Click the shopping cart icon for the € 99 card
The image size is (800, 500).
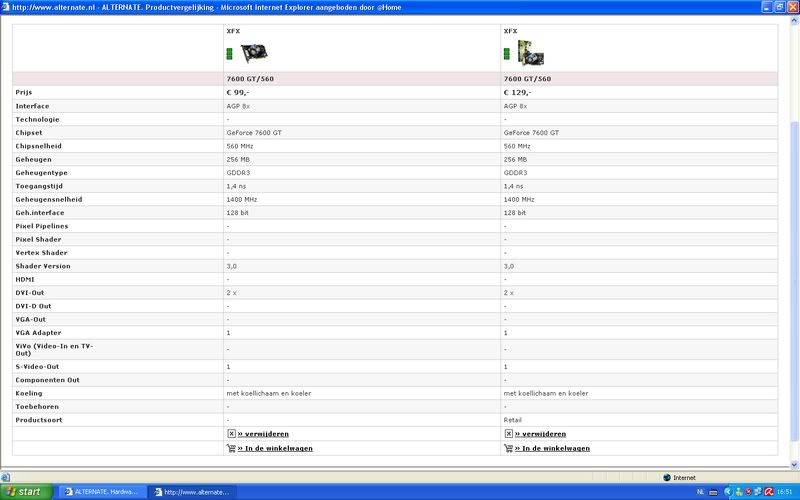click(x=231, y=448)
